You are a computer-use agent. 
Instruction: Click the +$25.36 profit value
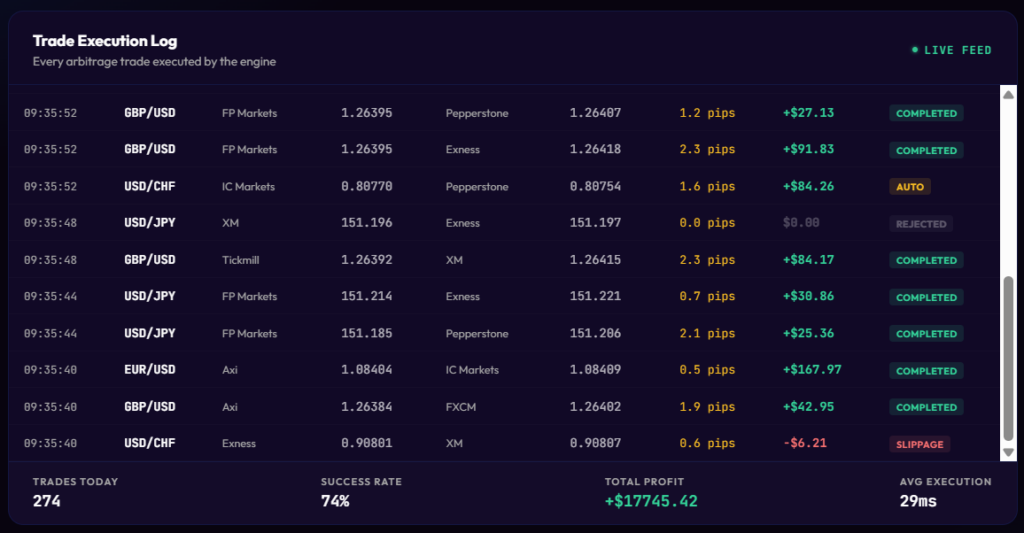click(x=808, y=333)
